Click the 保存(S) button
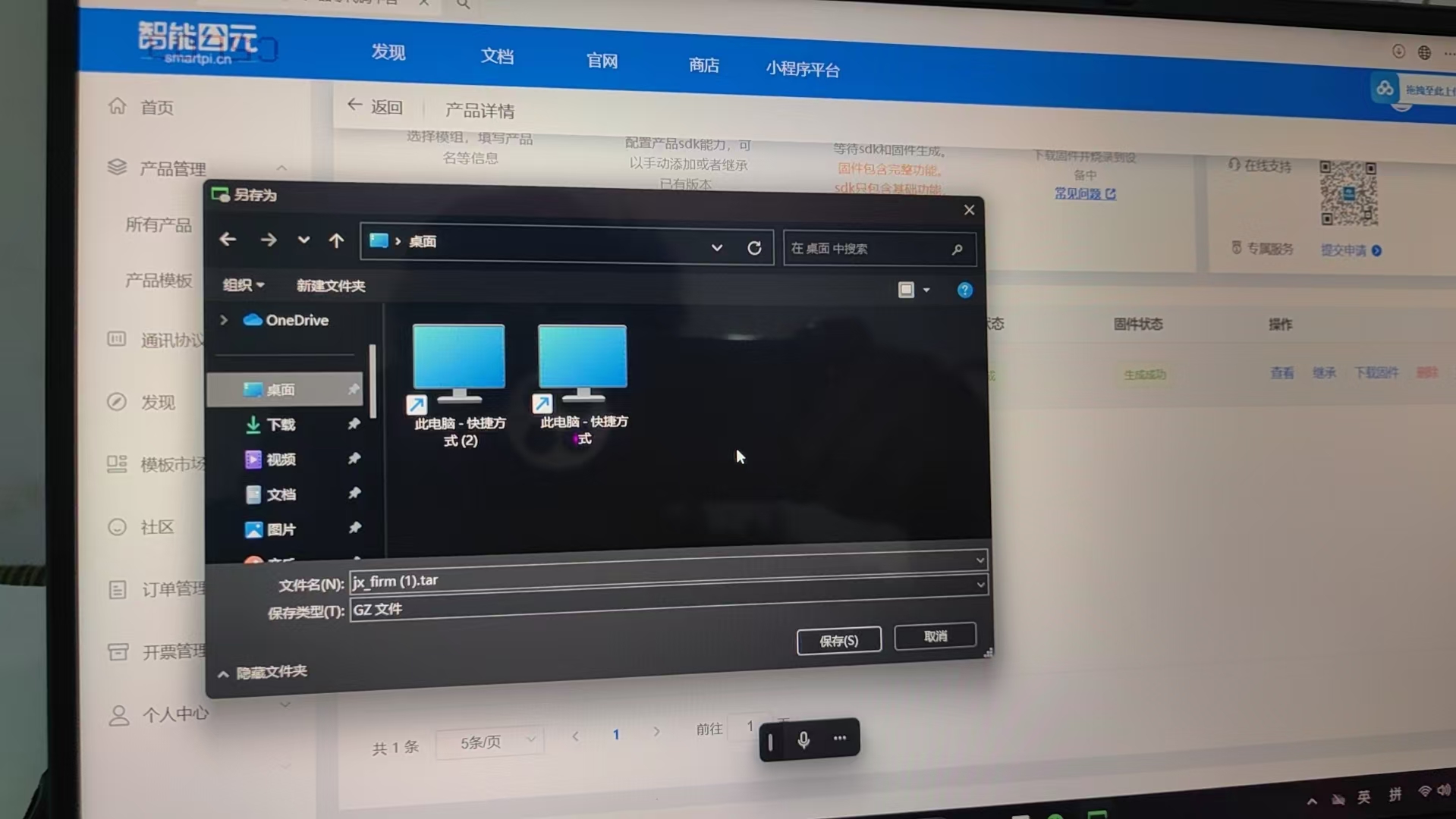This screenshot has height=819, width=1456. point(838,640)
